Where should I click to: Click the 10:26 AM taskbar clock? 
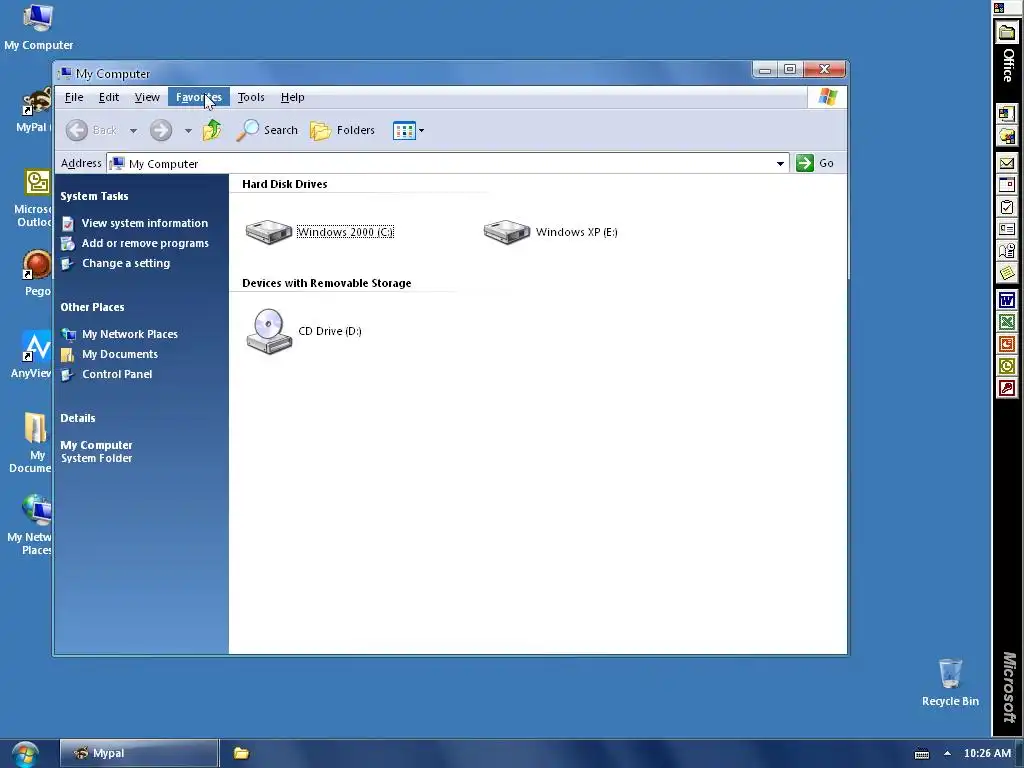[987, 753]
